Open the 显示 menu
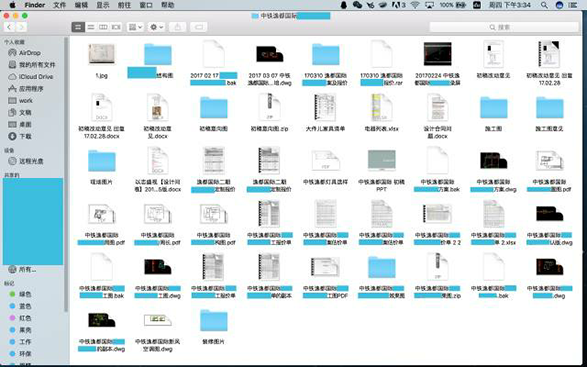Viewport: 587px width, 367px height. click(103, 5)
